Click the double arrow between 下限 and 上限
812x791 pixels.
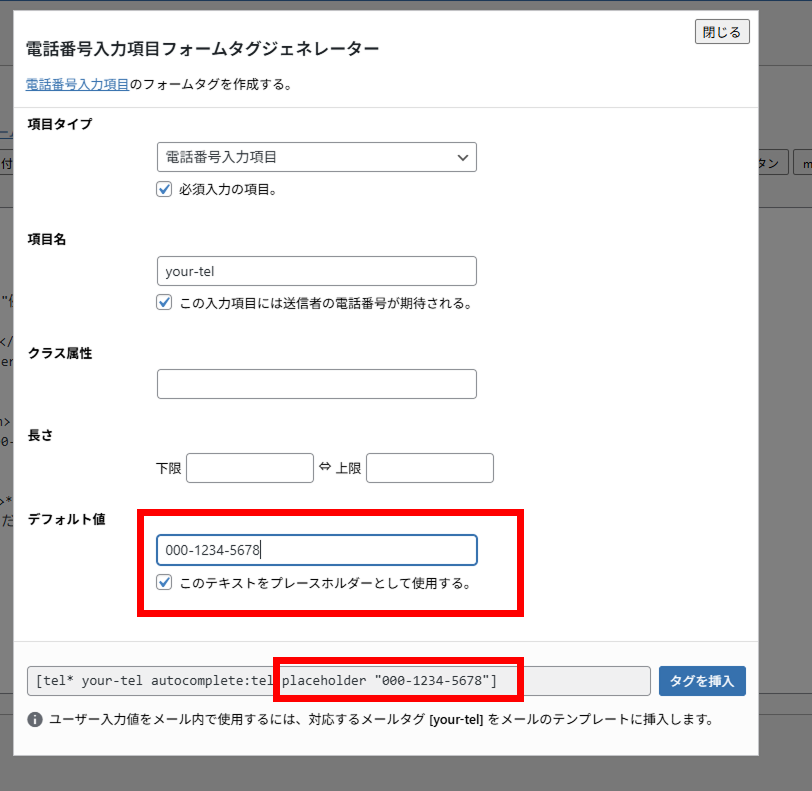(x=324, y=467)
